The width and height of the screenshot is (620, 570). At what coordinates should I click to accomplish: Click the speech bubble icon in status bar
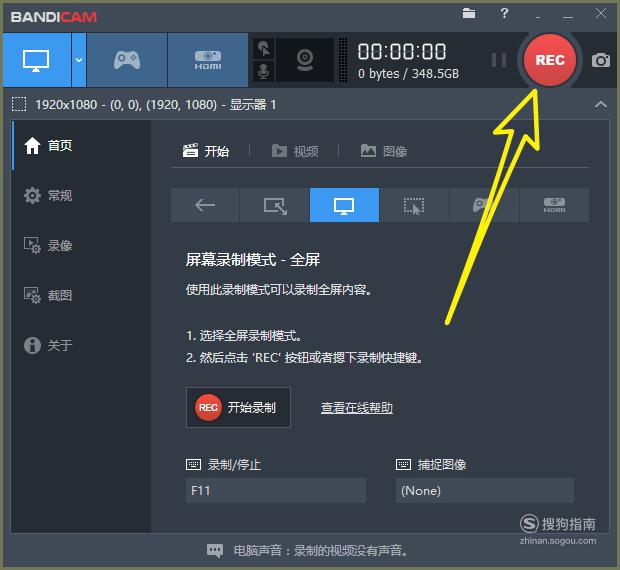pos(215,550)
